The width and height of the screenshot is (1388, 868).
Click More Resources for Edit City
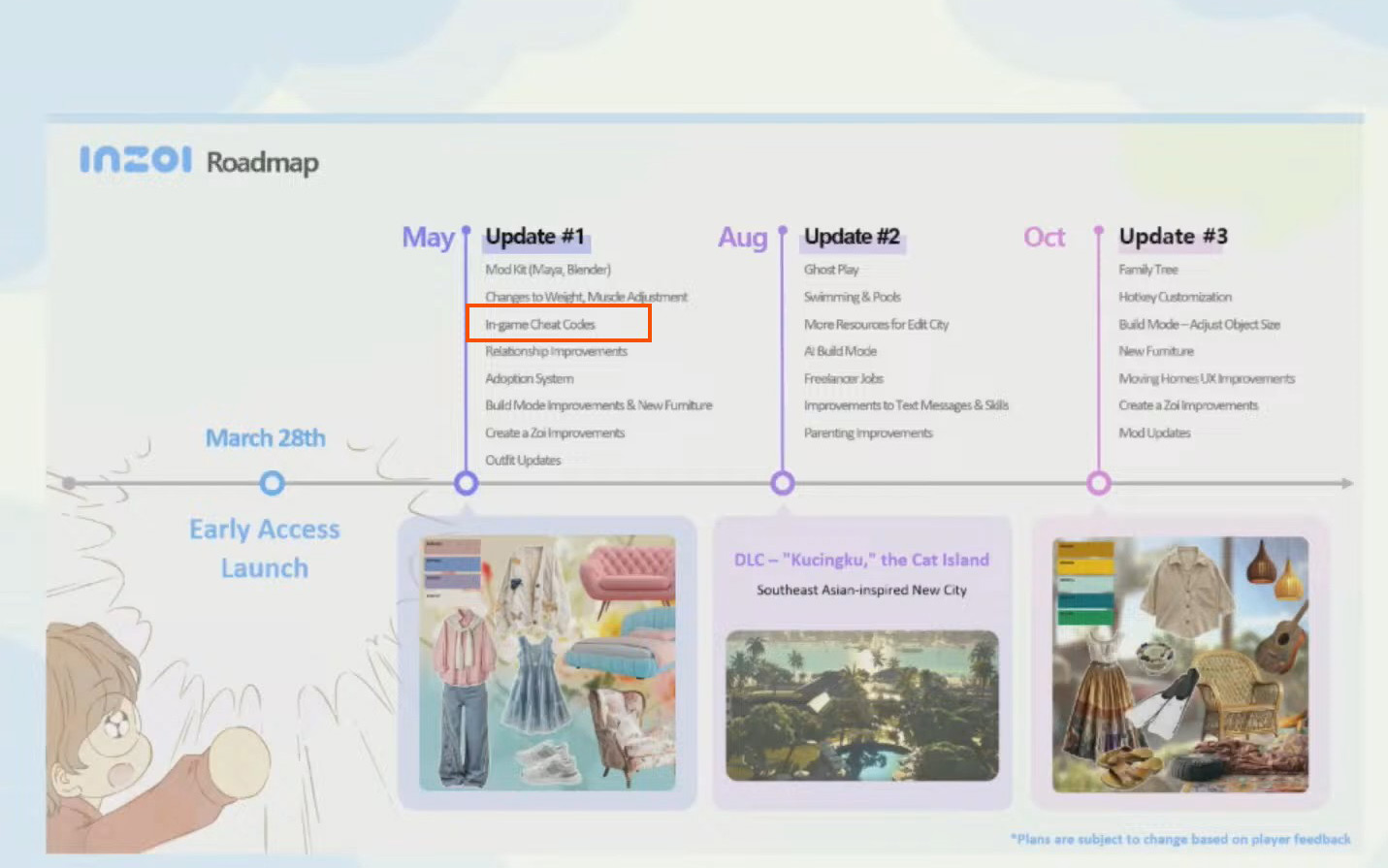[x=876, y=324]
